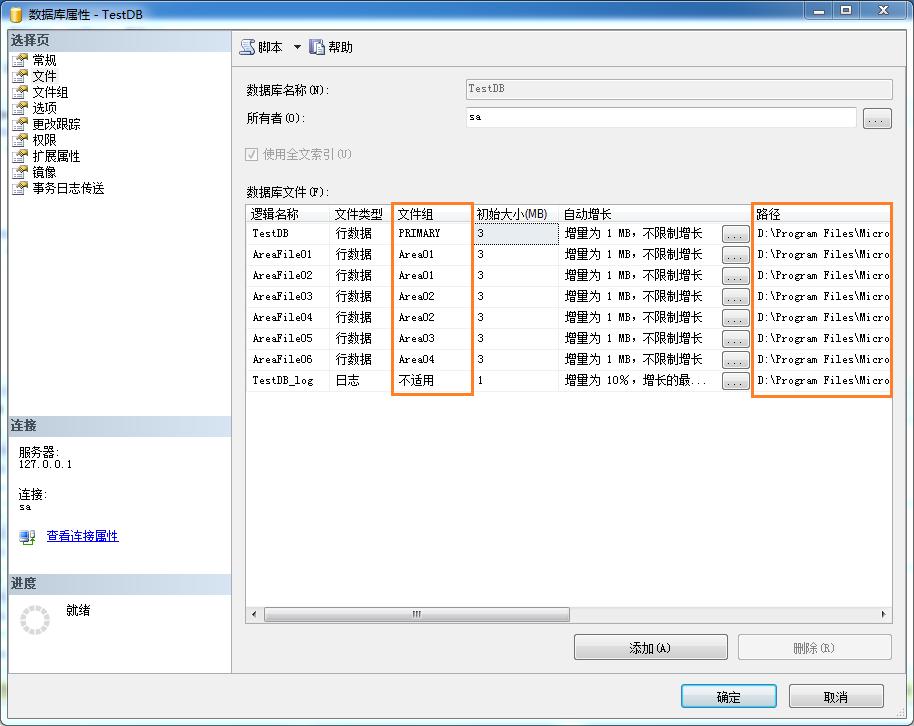914x726 pixels.
Task: Open the 脚本 dropdown arrow
Action: pos(297,47)
